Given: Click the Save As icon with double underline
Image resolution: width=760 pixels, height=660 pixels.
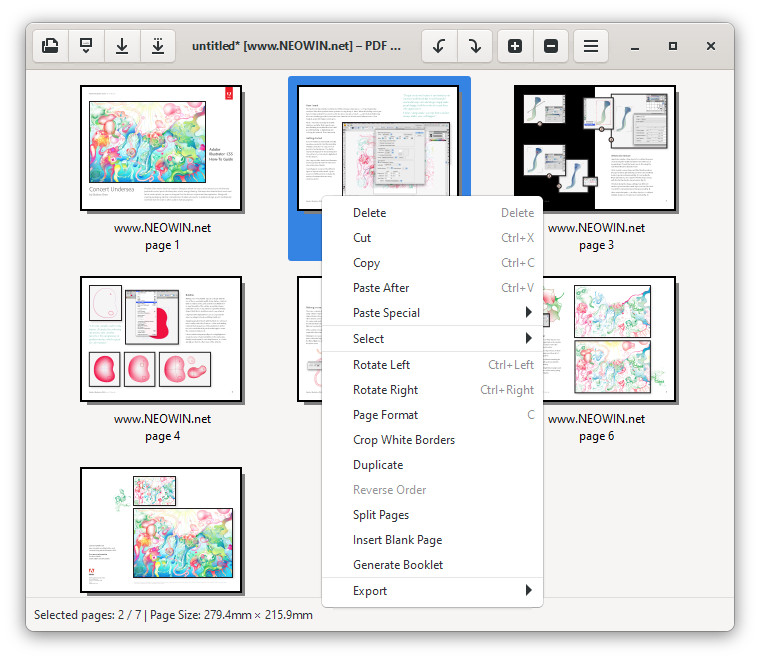Looking at the screenshot, I should click(x=158, y=46).
